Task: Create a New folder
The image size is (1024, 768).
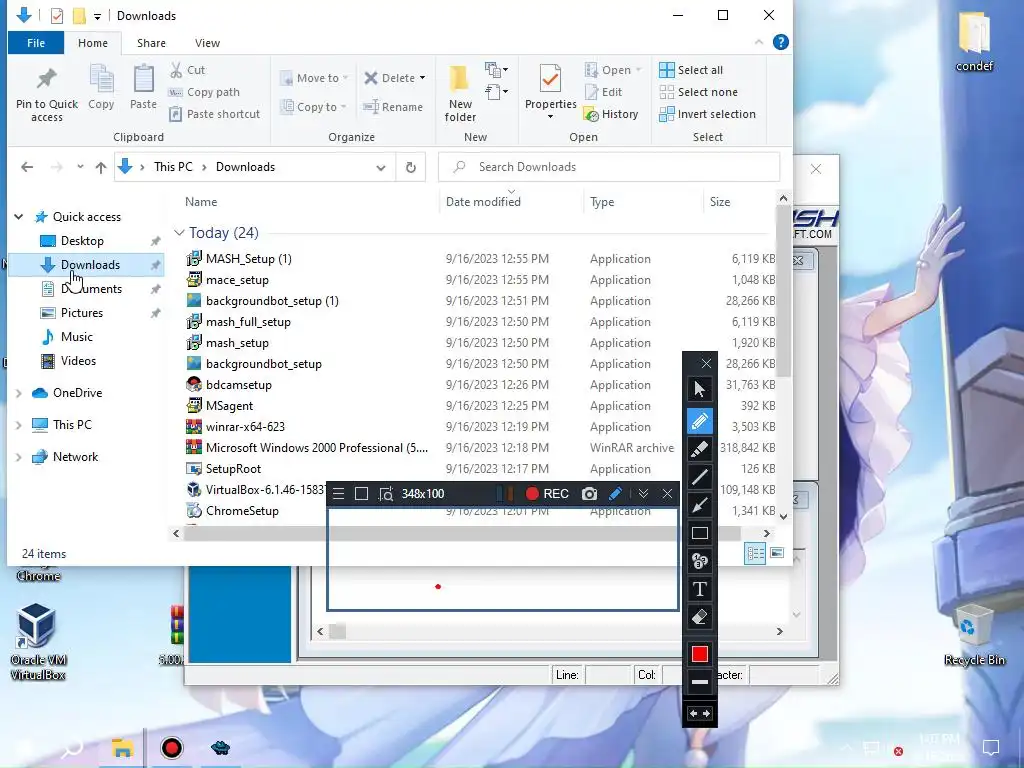Action: pos(460,93)
